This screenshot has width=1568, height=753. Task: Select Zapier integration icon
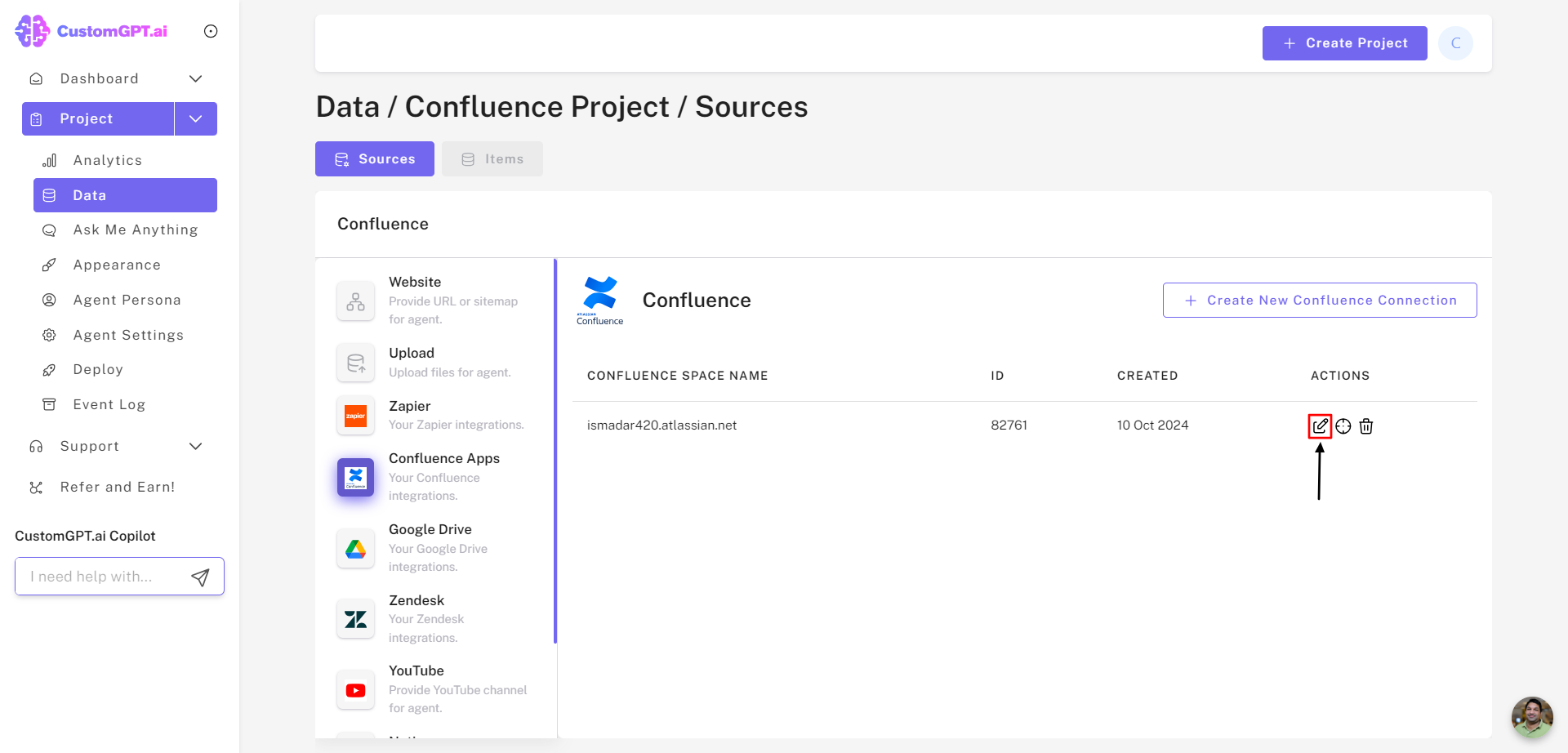pos(356,416)
